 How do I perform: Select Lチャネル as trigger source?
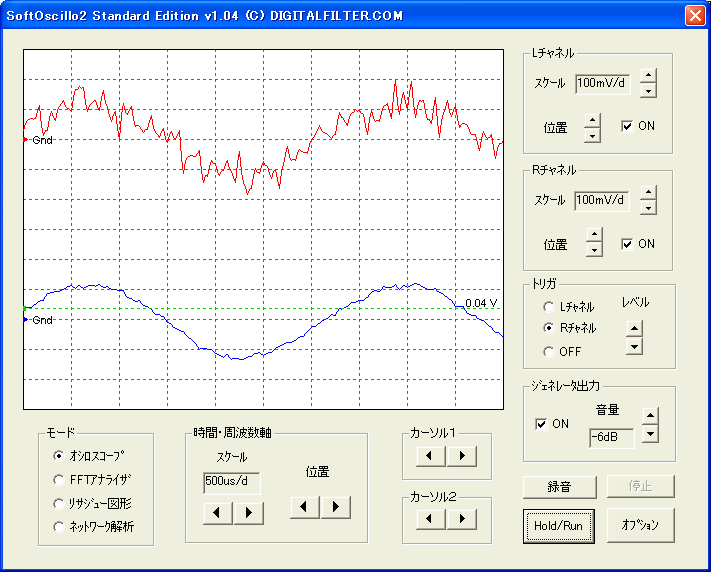pos(549,307)
